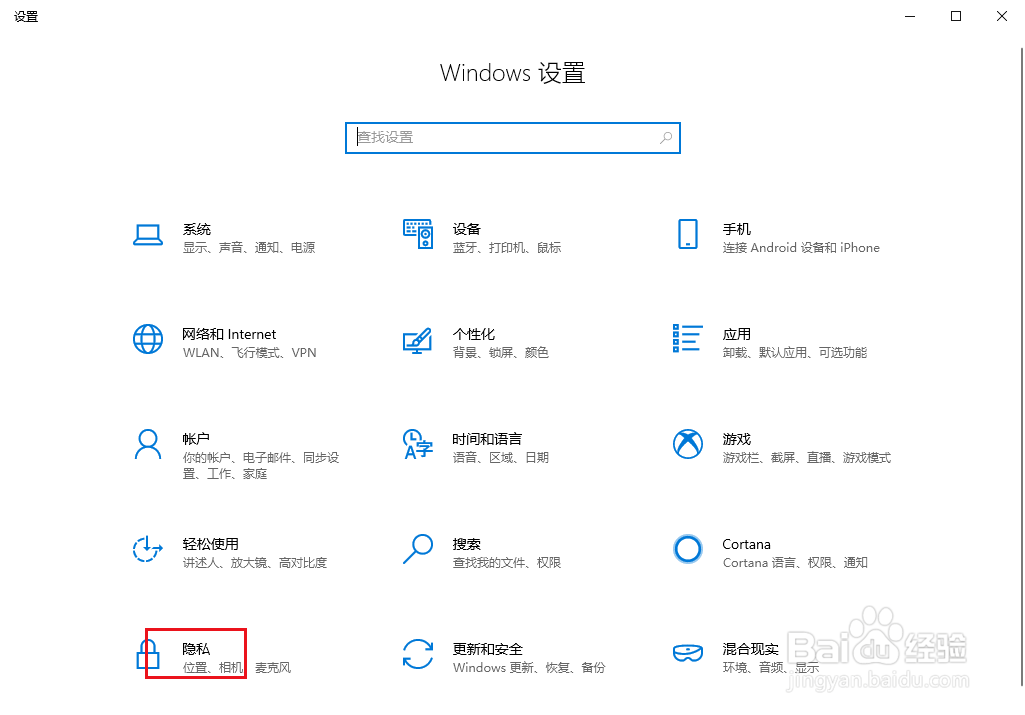Open 轻松使用 settings
Image resolution: width=1025 pixels, height=715 pixels.
click(210, 544)
